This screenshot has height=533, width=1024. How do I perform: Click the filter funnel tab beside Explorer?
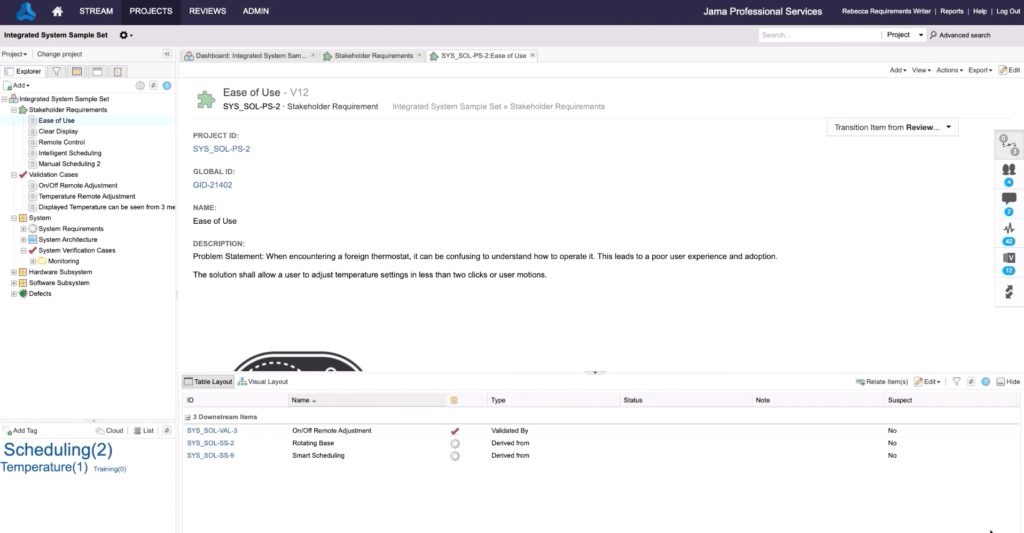pyautogui.click(x=57, y=71)
